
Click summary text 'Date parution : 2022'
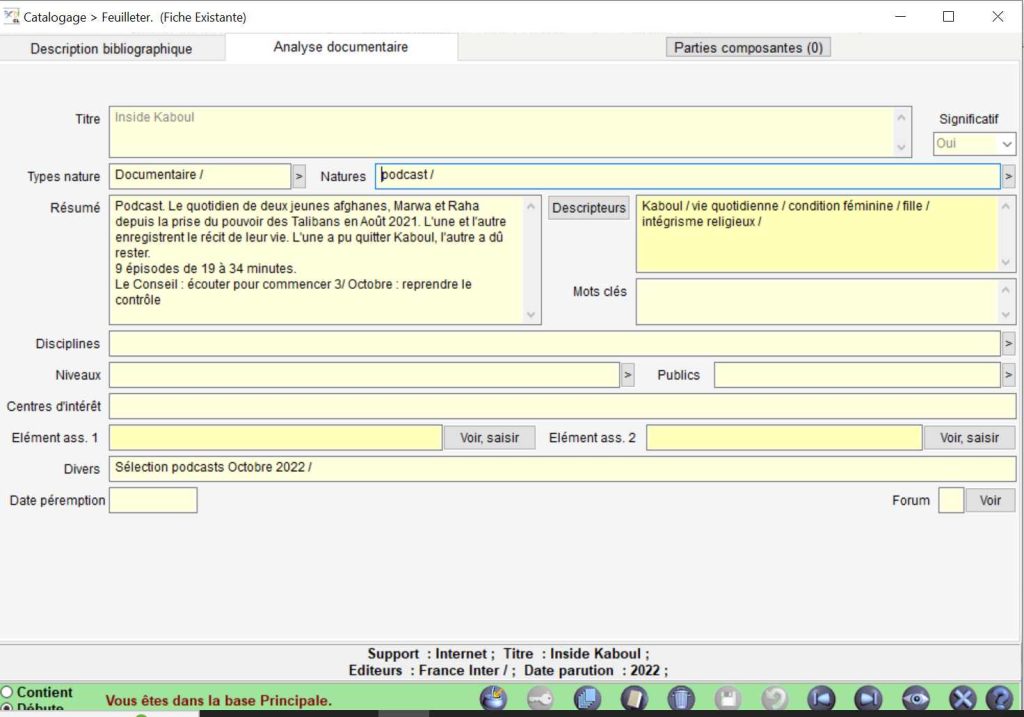tap(592, 670)
